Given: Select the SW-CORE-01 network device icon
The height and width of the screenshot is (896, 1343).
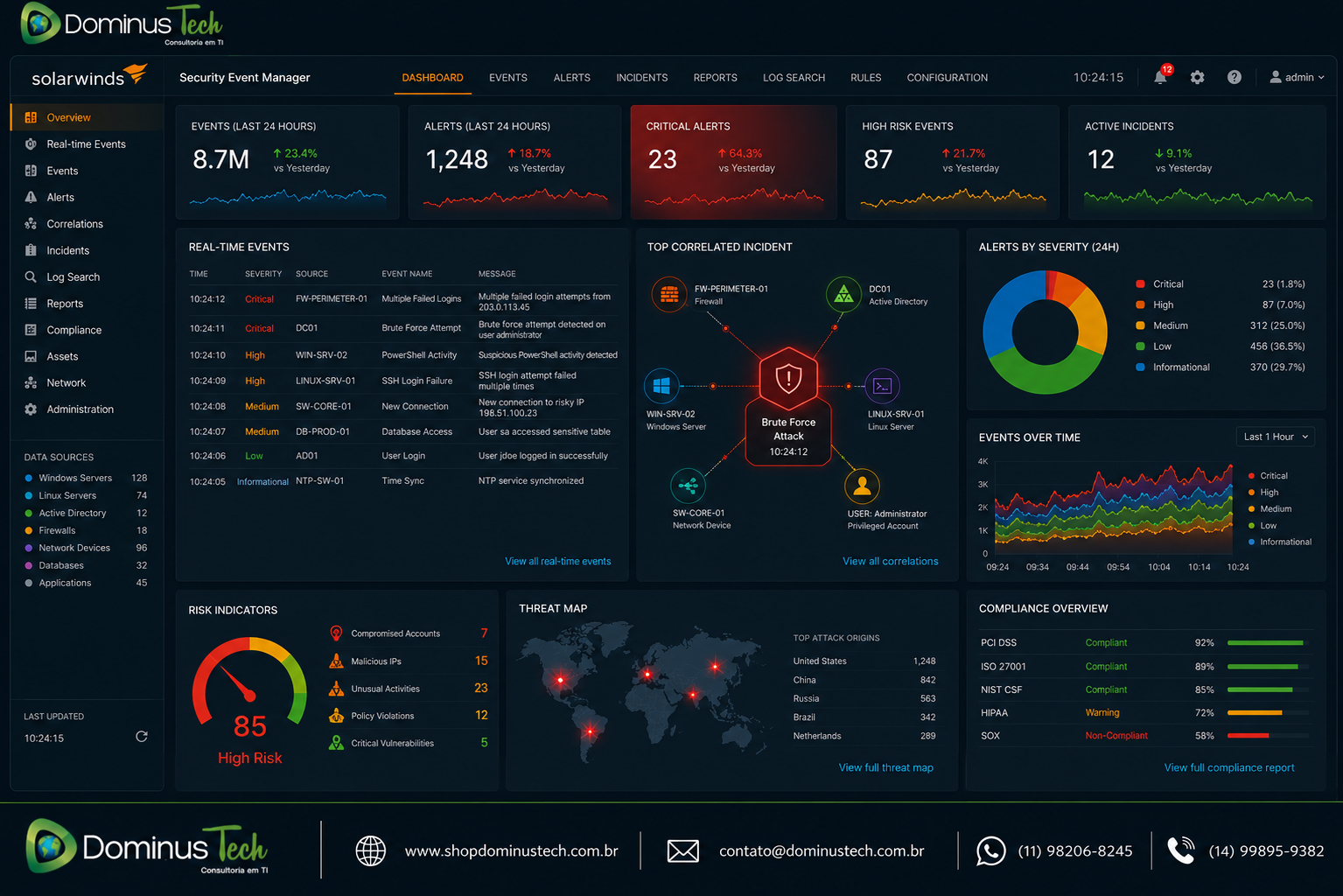Looking at the screenshot, I should pyautogui.click(x=688, y=486).
